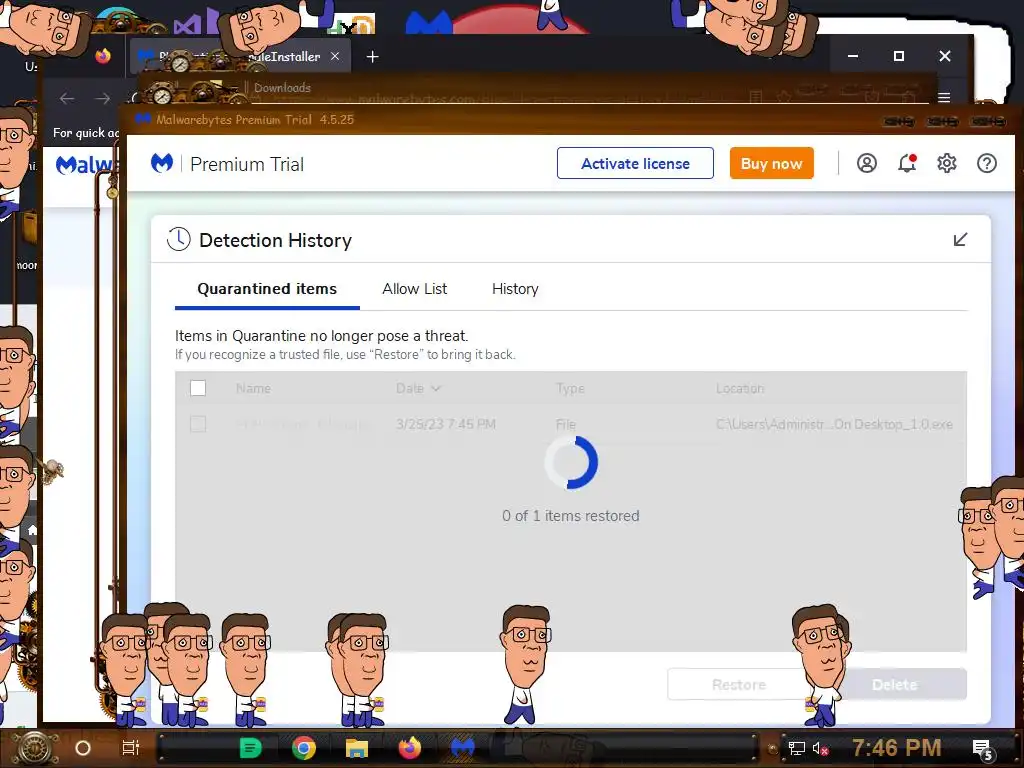This screenshot has height=768, width=1024.
Task: Tick the checkbox of the 3/28/23 quarantined item
Action: click(198, 424)
